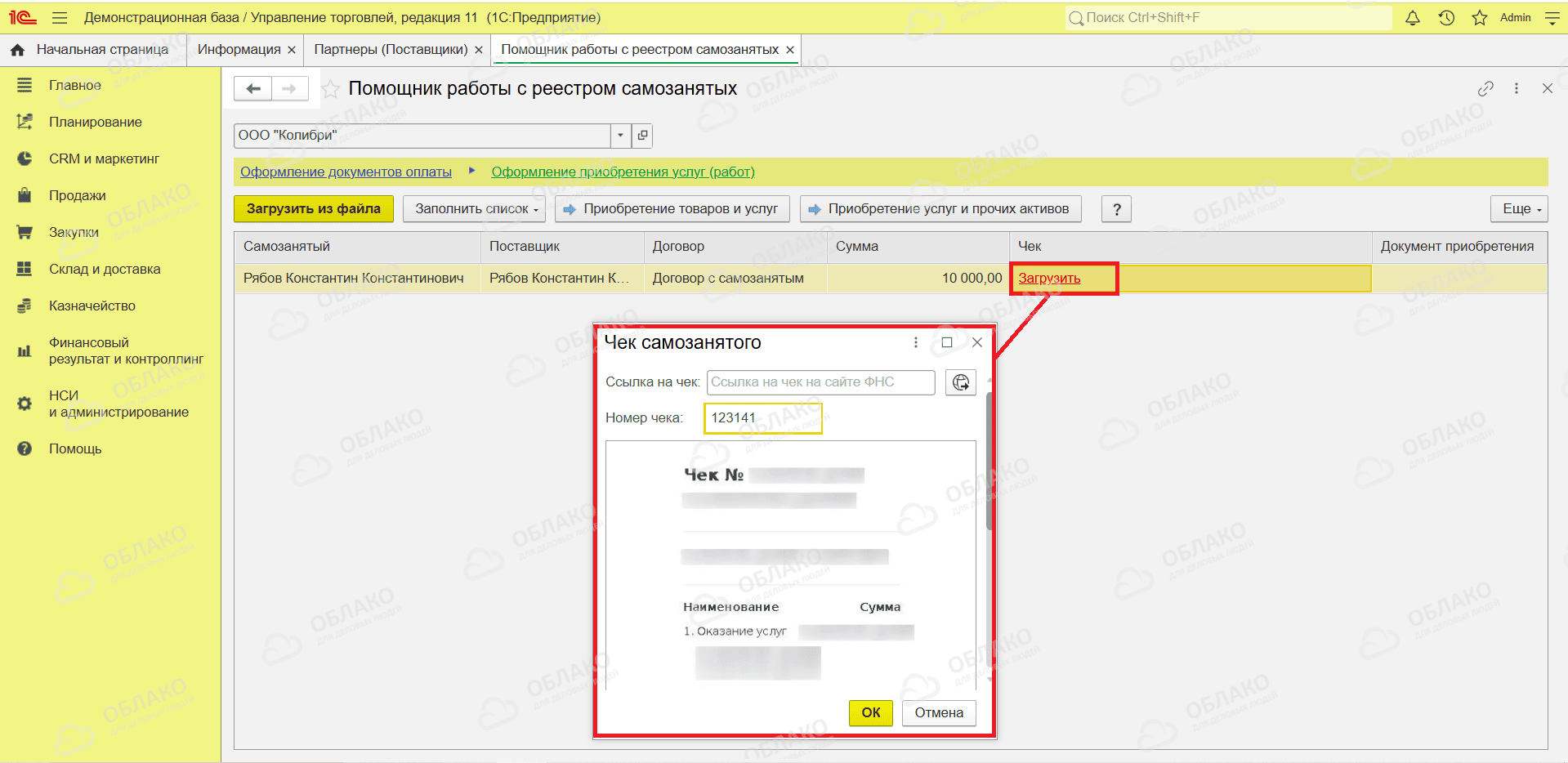The image size is (1568, 763).
Task: Go back with the left arrow
Action: [x=253, y=88]
